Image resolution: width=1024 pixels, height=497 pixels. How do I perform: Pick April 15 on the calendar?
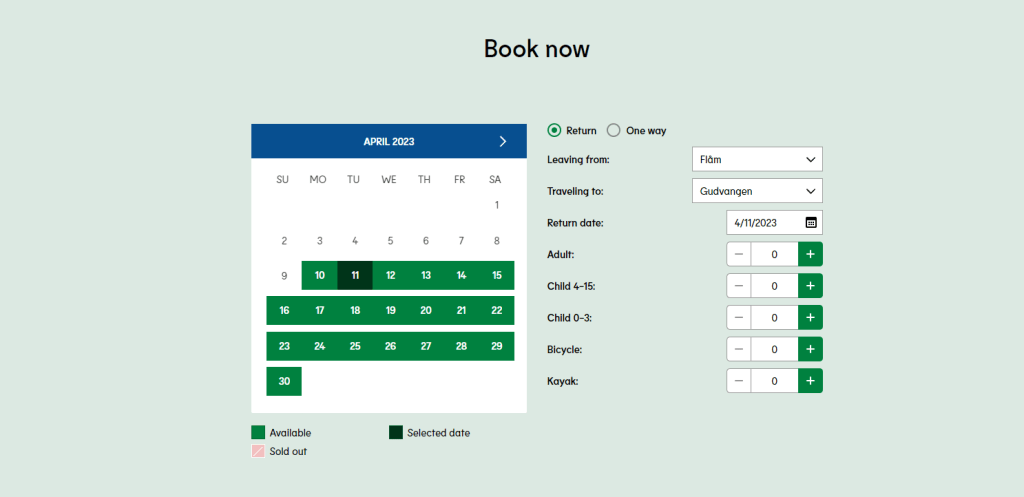coord(496,275)
